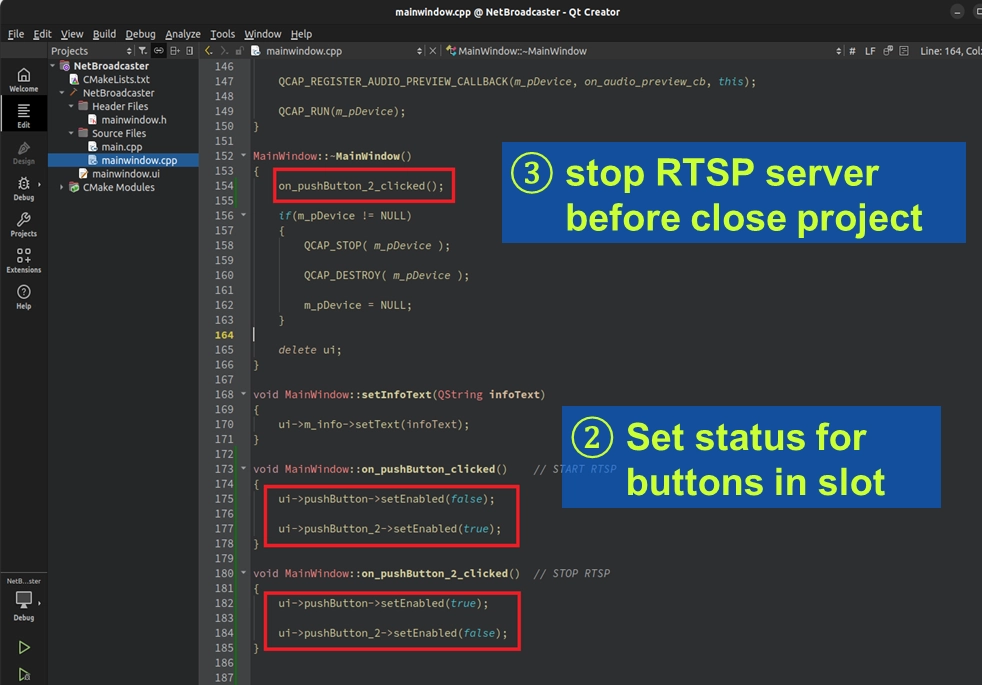Go back in navigation history
Viewport: 982px width, 685px height.
pyautogui.click(x=209, y=51)
